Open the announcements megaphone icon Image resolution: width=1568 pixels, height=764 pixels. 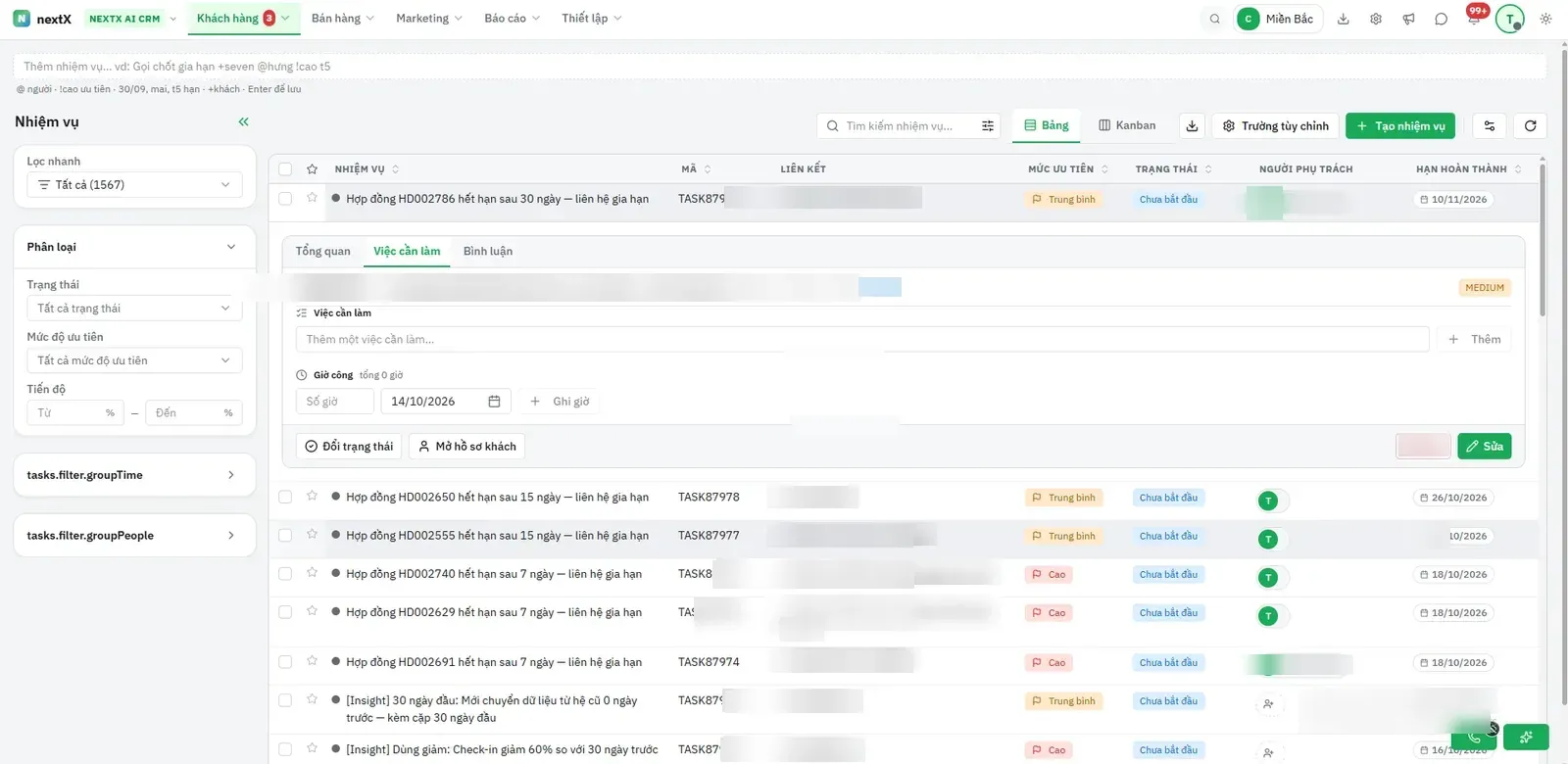1408,19
